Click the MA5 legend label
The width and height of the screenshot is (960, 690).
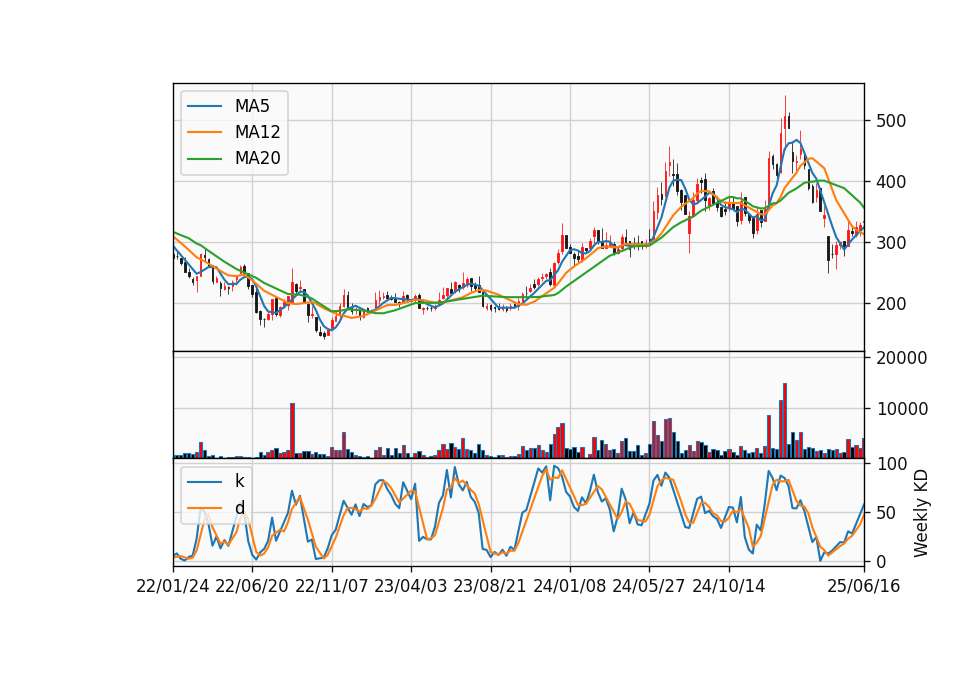tap(252, 106)
